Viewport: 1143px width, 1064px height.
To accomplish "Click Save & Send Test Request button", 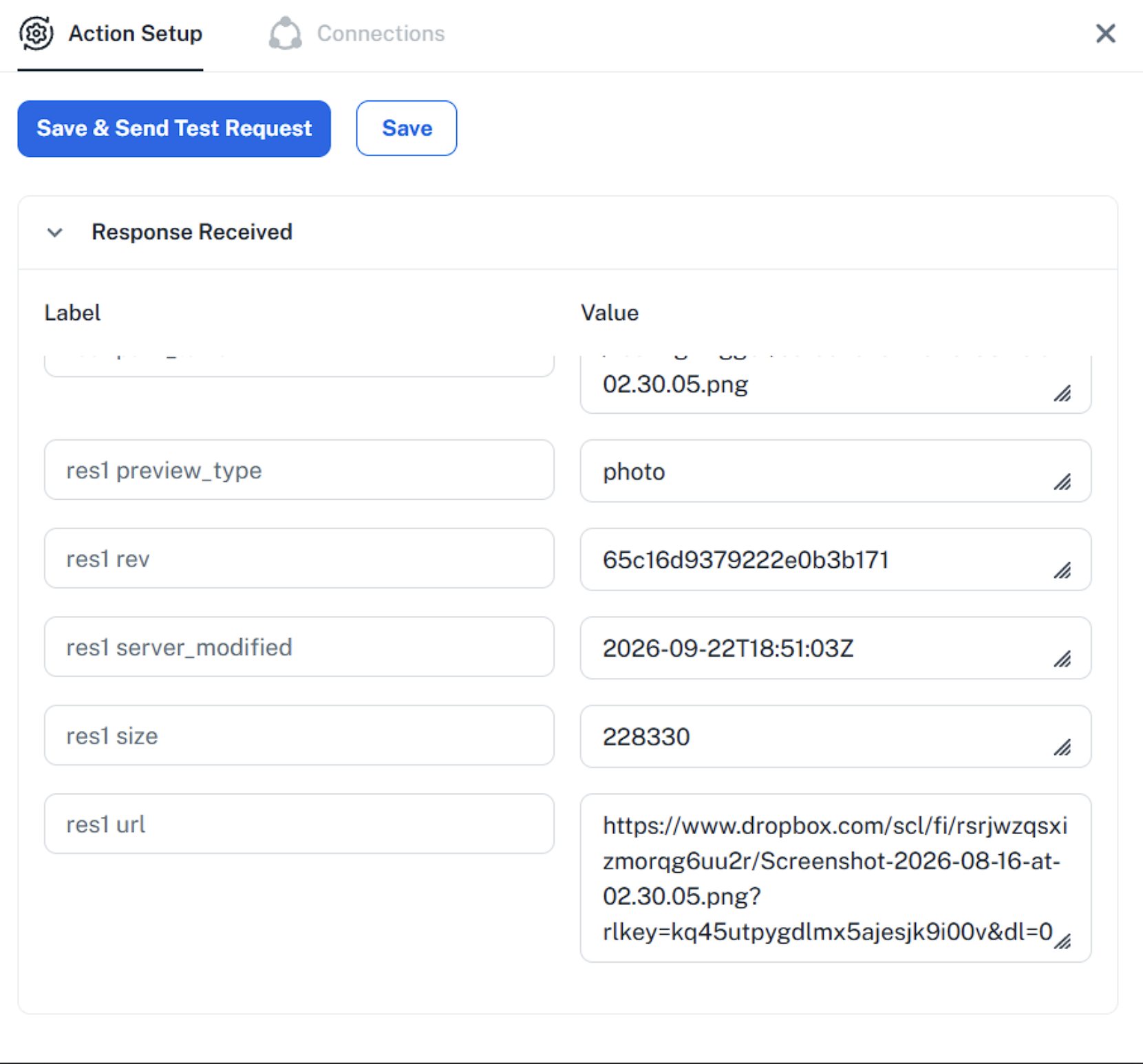I will pyautogui.click(x=174, y=129).
